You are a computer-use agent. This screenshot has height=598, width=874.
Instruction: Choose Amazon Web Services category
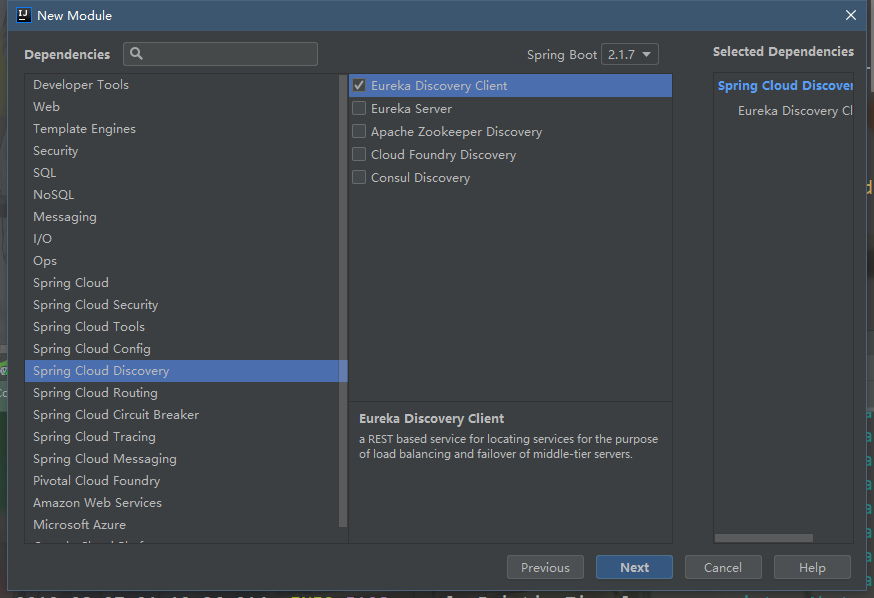pyautogui.click(x=182, y=503)
